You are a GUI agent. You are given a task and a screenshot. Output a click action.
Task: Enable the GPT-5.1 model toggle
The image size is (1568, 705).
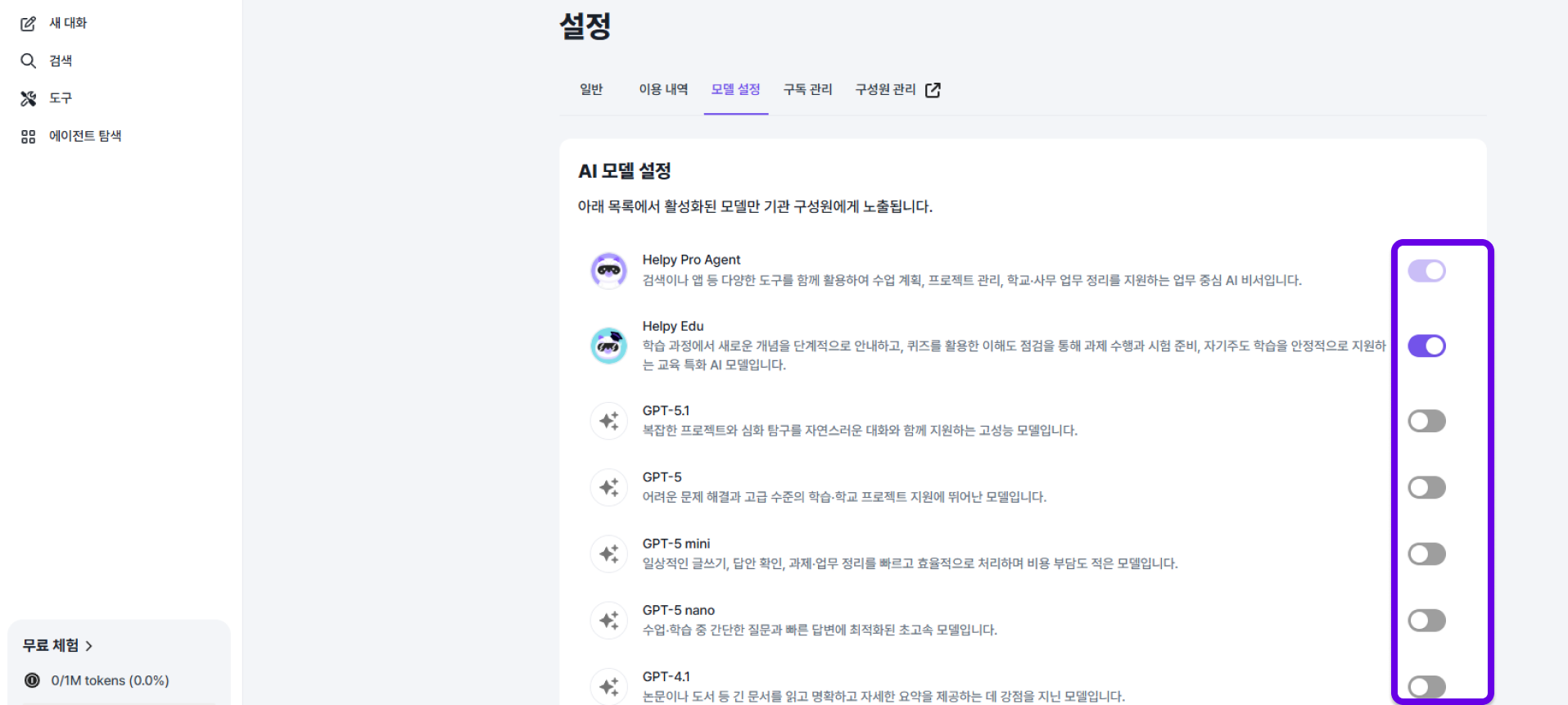pyautogui.click(x=1426, y=421)
